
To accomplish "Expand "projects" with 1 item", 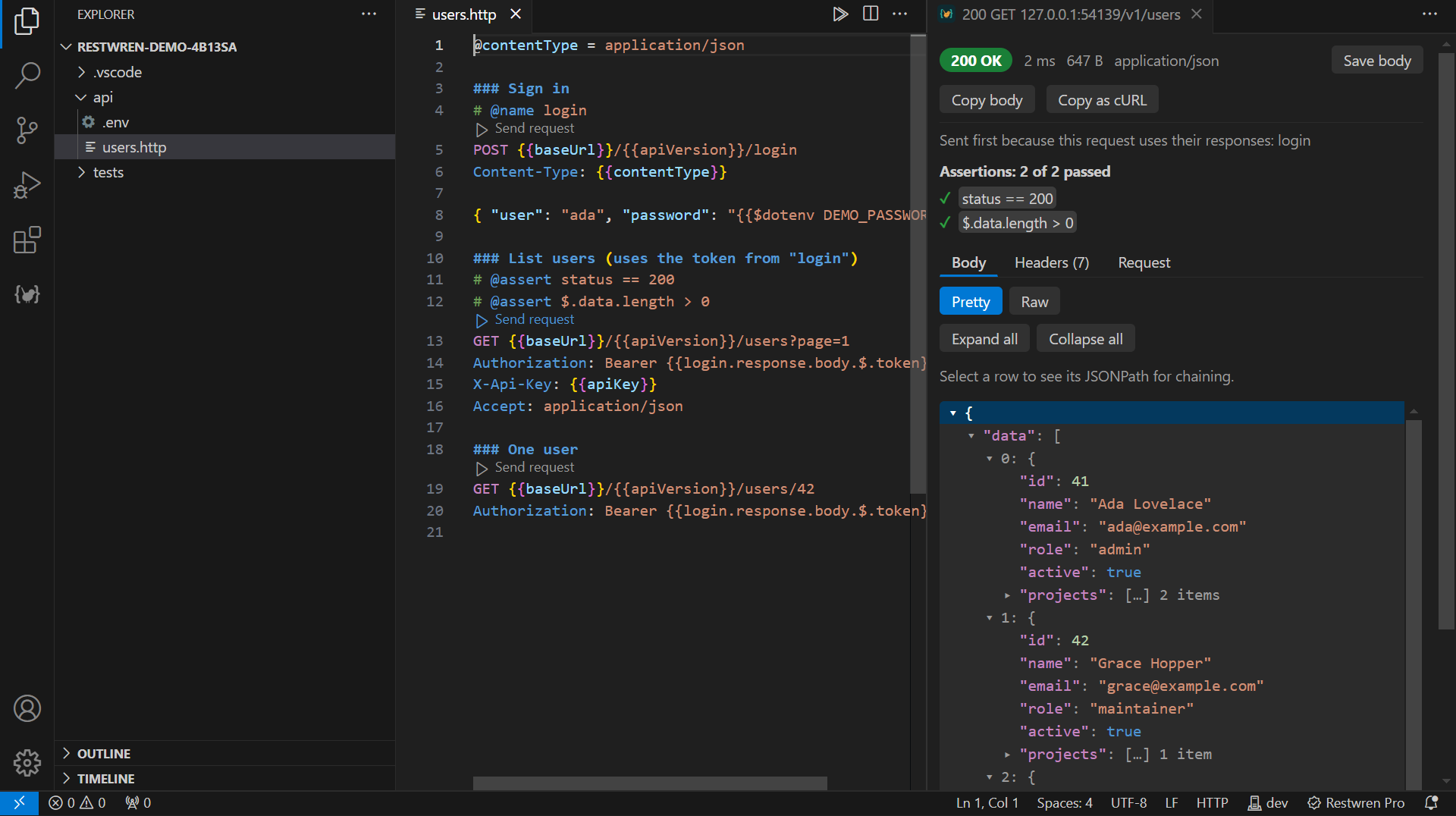I will 1008,755.
